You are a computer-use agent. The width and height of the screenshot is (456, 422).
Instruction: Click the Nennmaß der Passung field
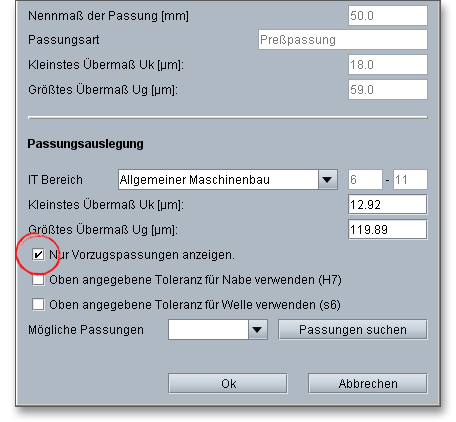click(388, 15)
